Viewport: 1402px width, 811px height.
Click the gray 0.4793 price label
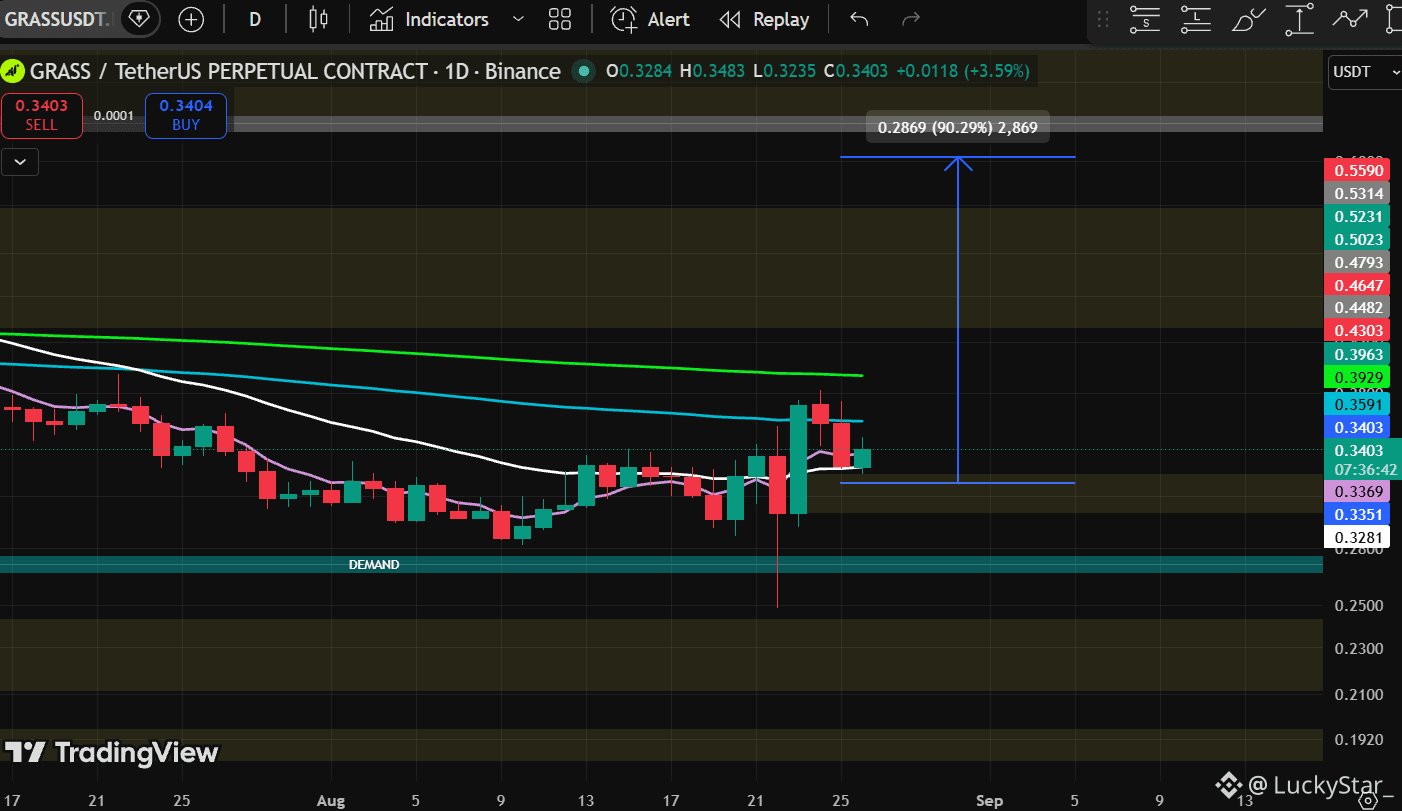pos(1359,262)
